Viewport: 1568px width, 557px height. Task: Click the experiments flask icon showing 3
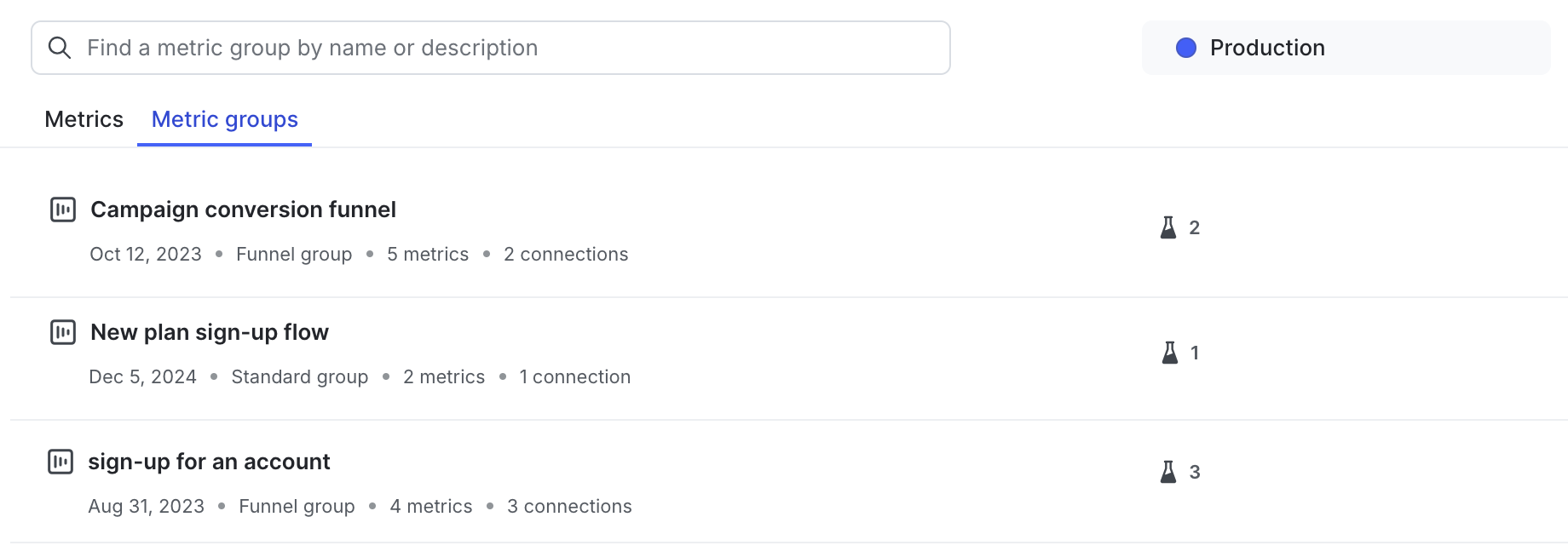(x=1168, y=471)
